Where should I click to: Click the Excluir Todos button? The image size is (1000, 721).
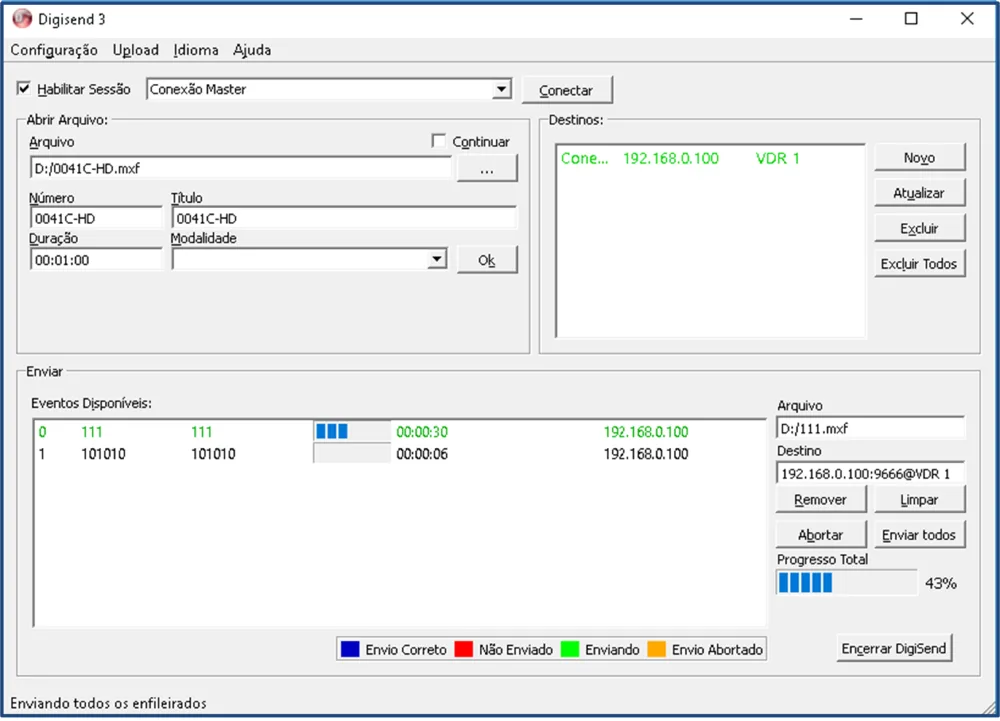point(919,263)
